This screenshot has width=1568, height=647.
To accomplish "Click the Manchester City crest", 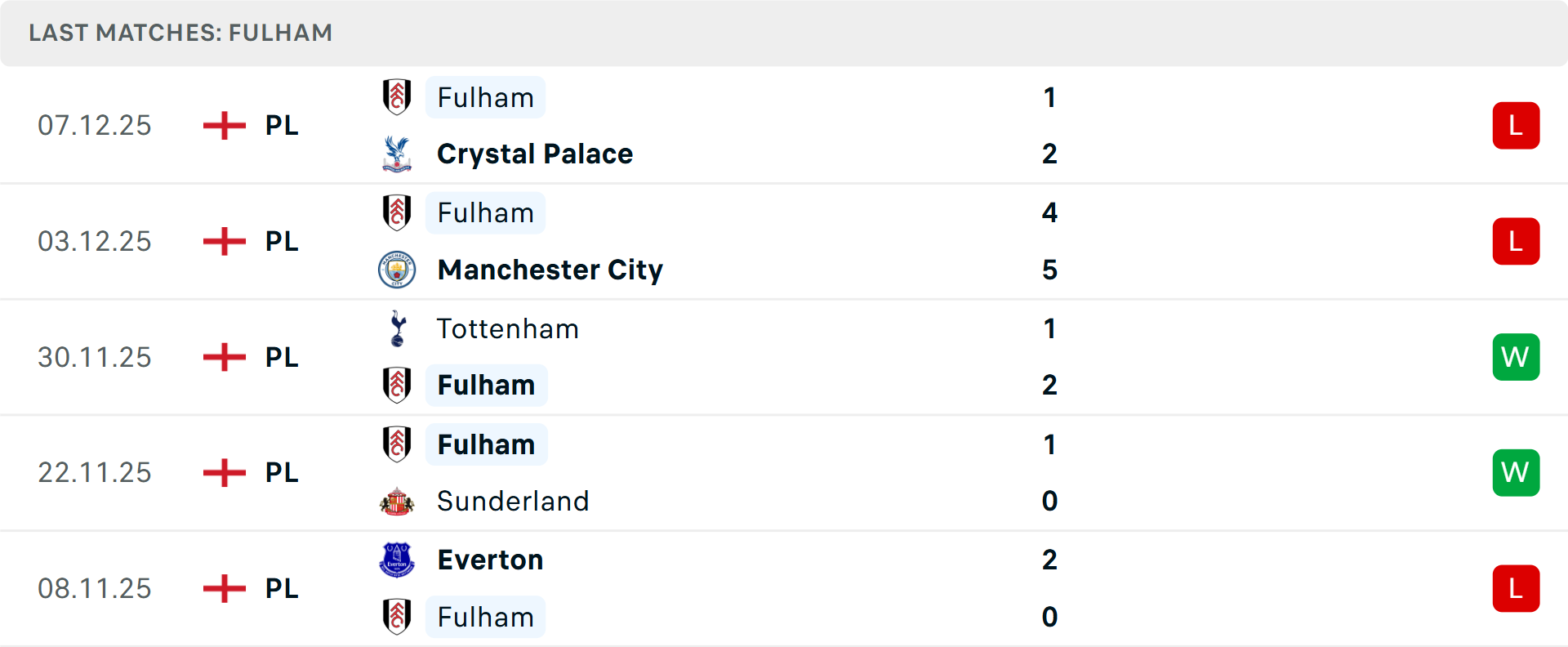I will coord(398,270).
